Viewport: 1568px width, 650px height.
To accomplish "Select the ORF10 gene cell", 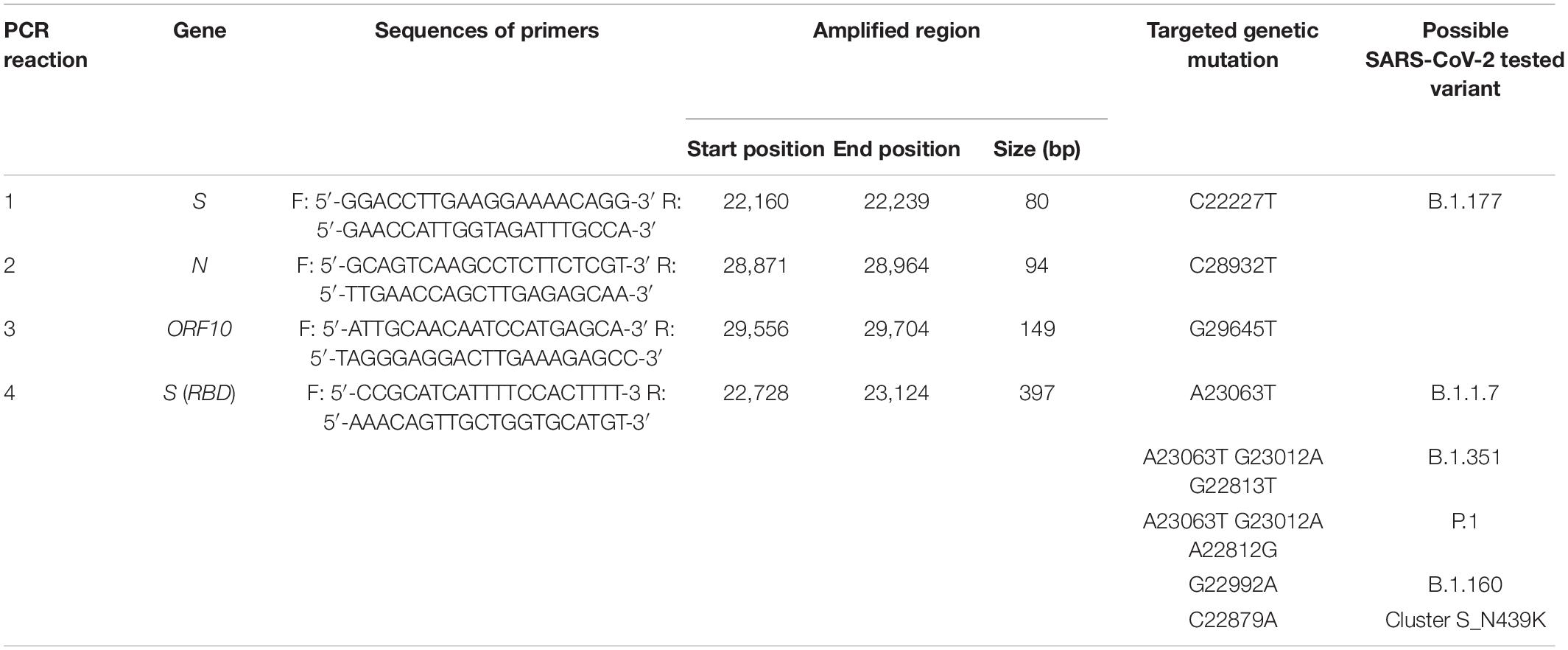I will [200, 329].
